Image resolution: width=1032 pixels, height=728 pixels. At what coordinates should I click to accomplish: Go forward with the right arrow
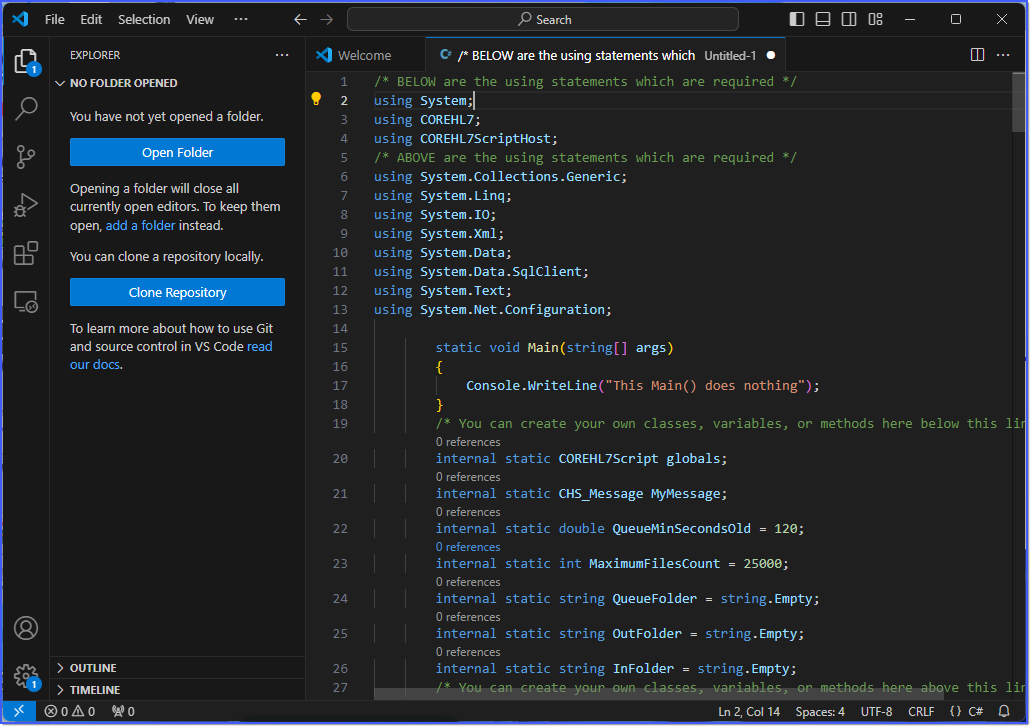[x=326, y=20]
